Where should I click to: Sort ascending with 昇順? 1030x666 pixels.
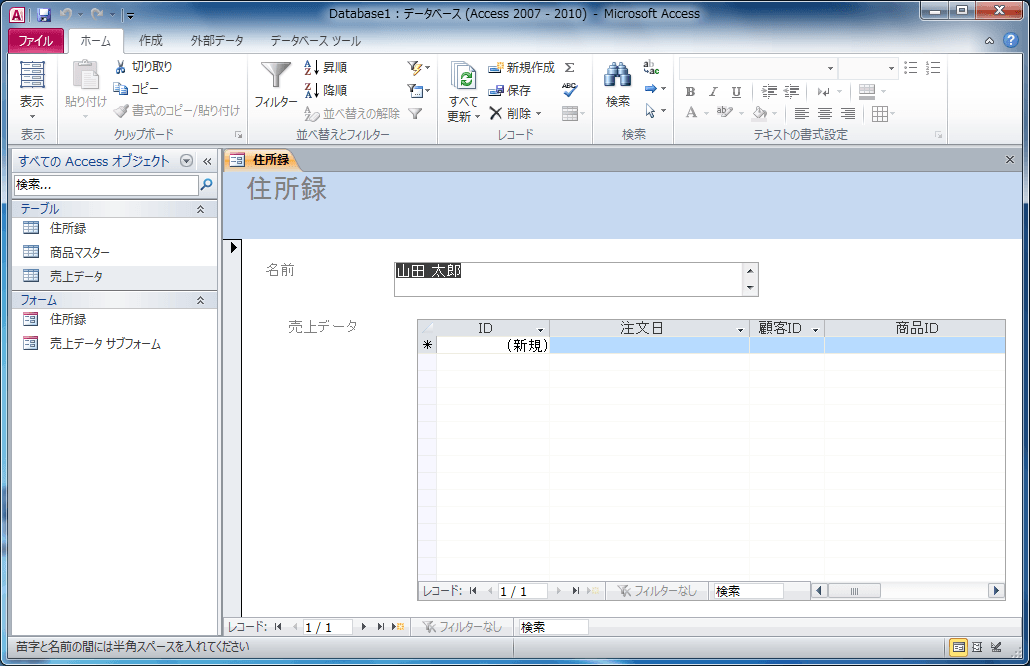click(x=326, y=67)
